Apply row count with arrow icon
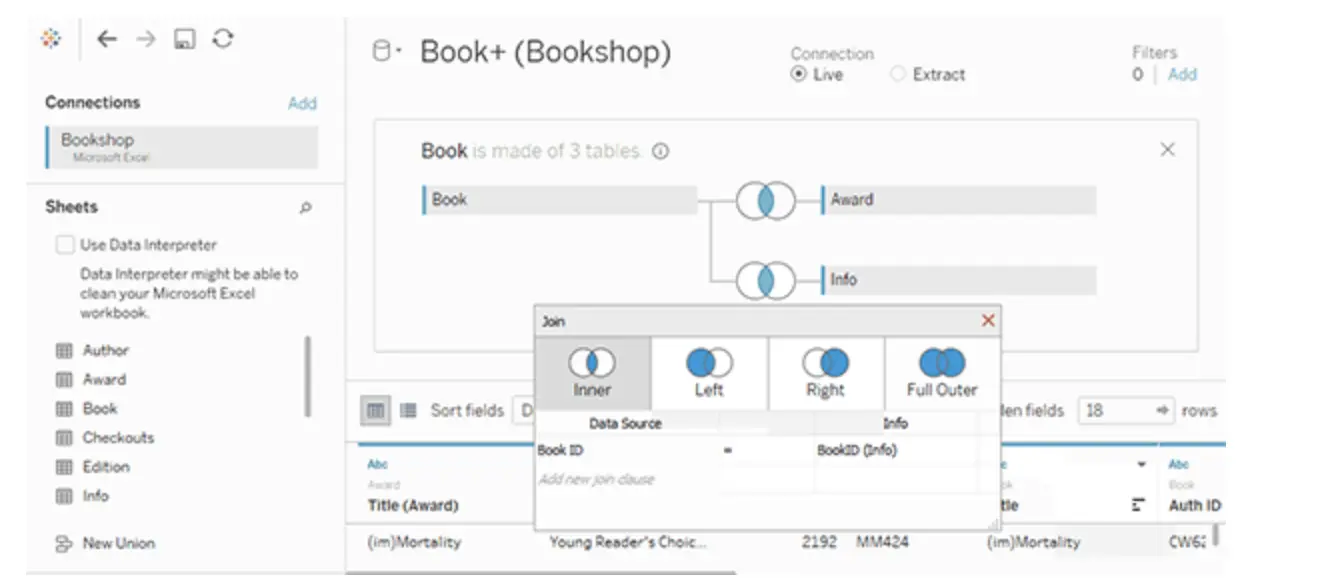This screenshot has height=585, width=1341. tap(1163, 411)
